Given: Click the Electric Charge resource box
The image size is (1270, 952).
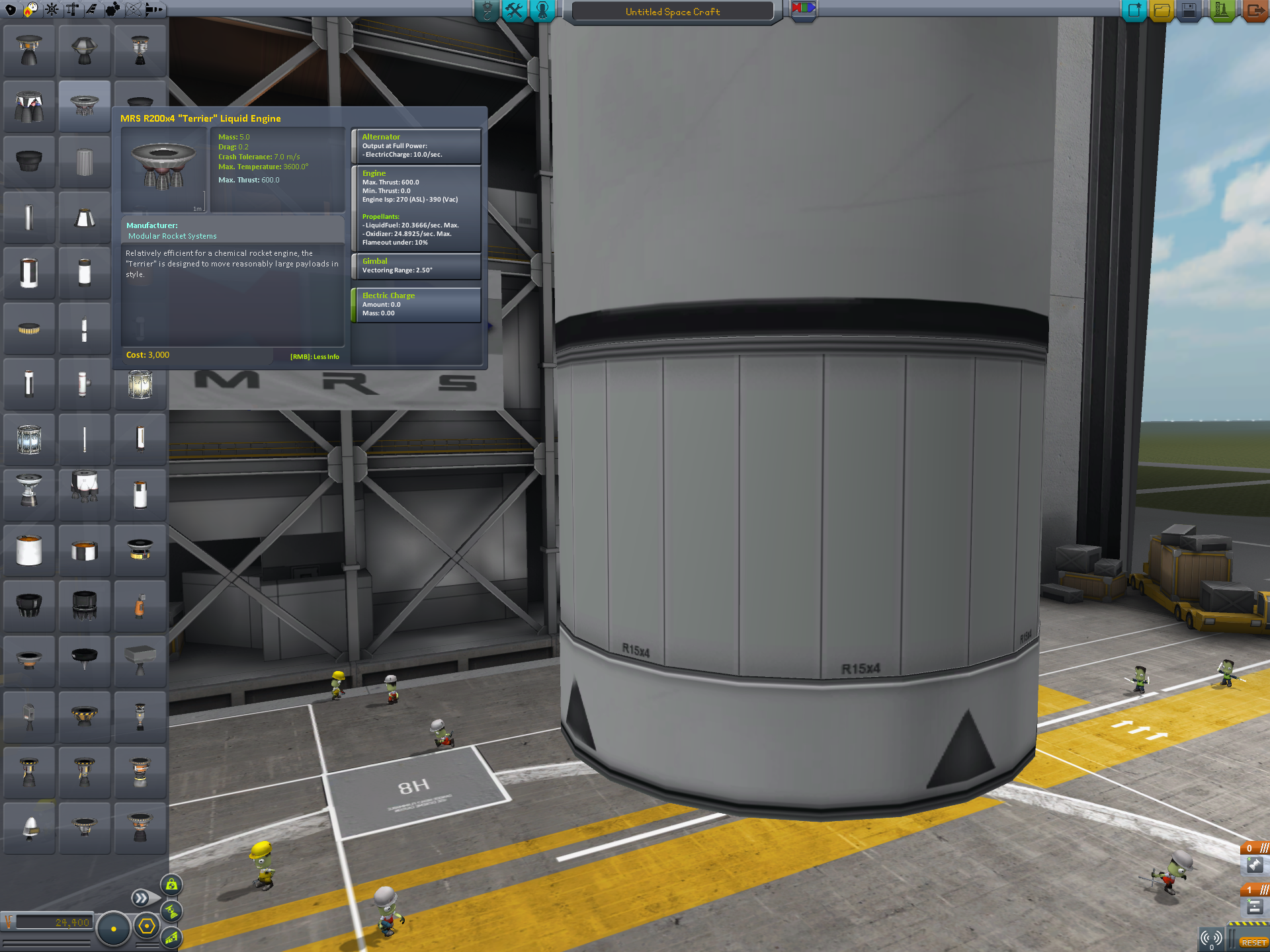Looking at the screenshot, I should click(x=416, y=305).
